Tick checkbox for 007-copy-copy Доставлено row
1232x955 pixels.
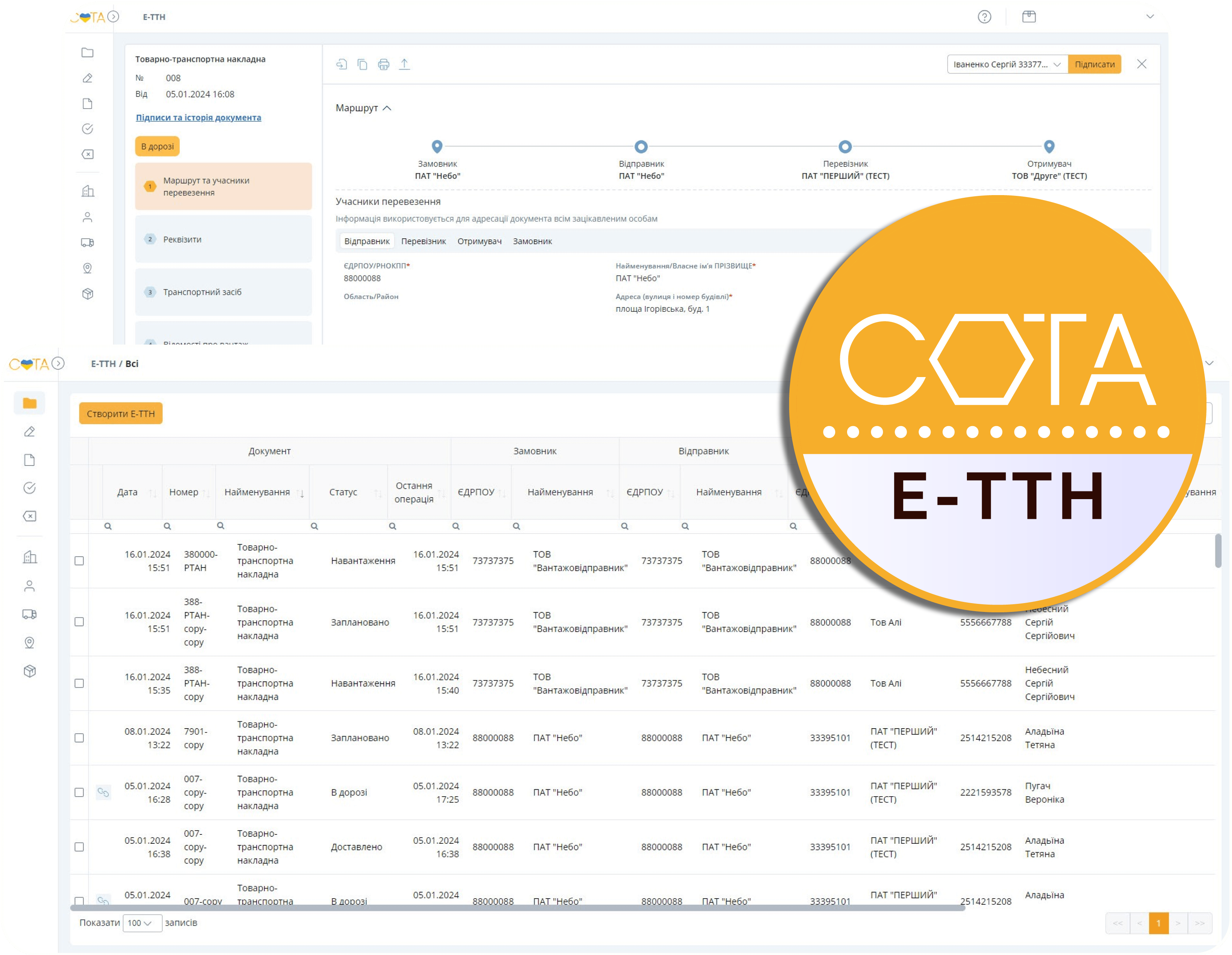pyautogui.click(x=80, y=847)
